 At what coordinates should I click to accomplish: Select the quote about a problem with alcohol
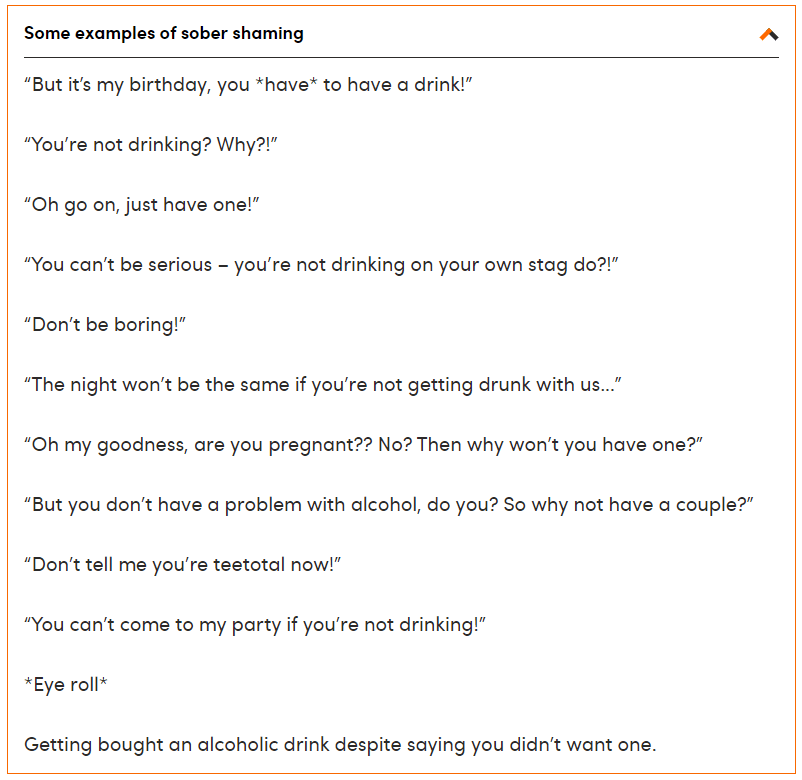(x=388, y=505)
